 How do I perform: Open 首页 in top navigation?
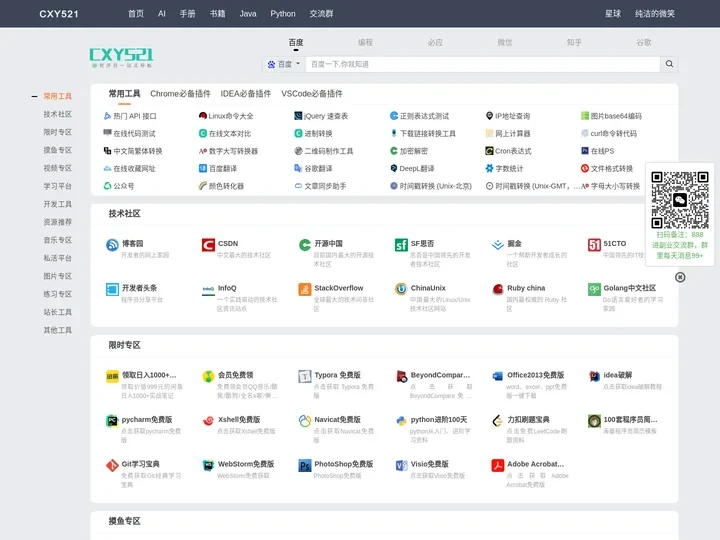tap(136, 14)
